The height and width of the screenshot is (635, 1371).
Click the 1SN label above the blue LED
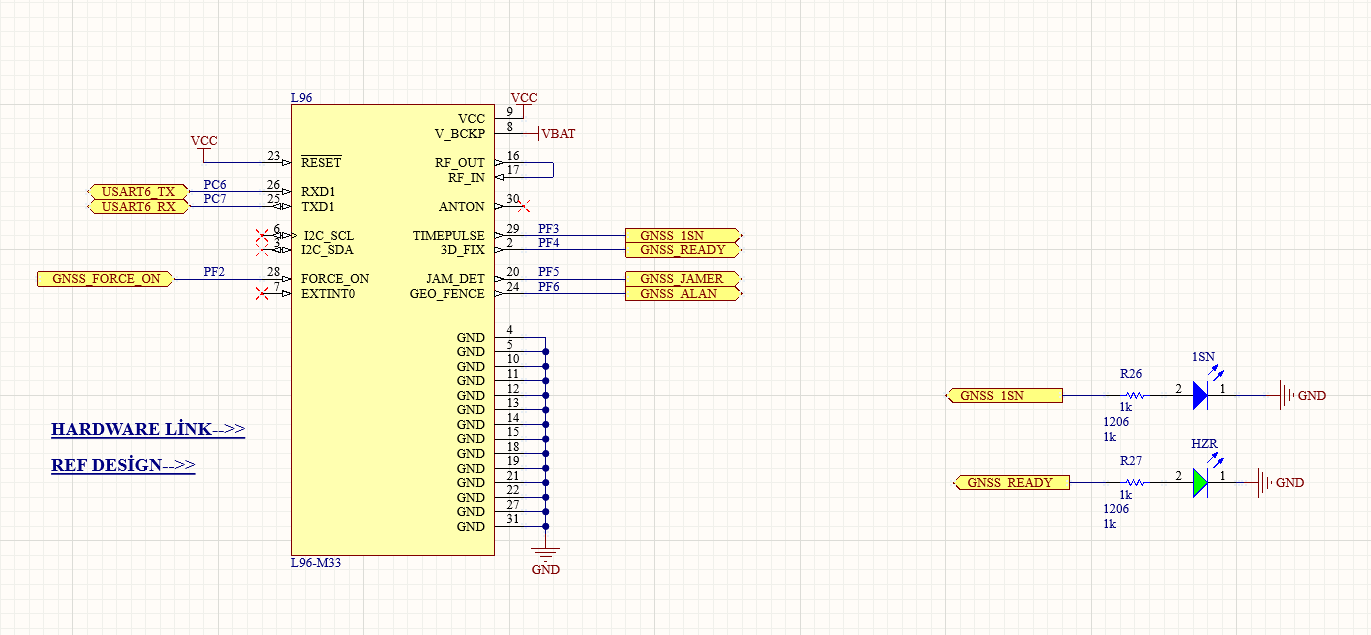(x=1204, y=357)
